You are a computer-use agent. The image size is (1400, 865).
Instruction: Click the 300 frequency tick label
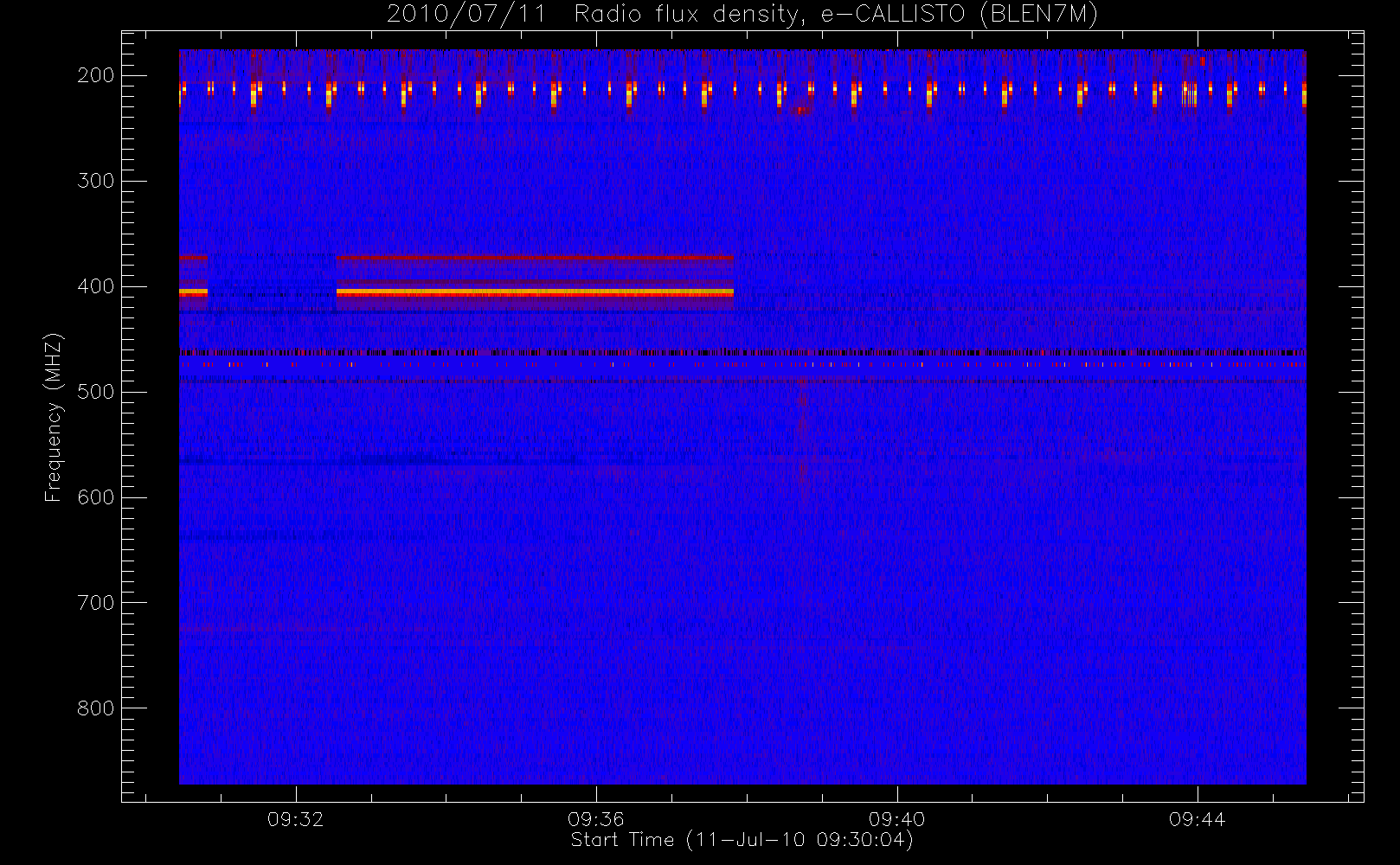coord(95,181)
